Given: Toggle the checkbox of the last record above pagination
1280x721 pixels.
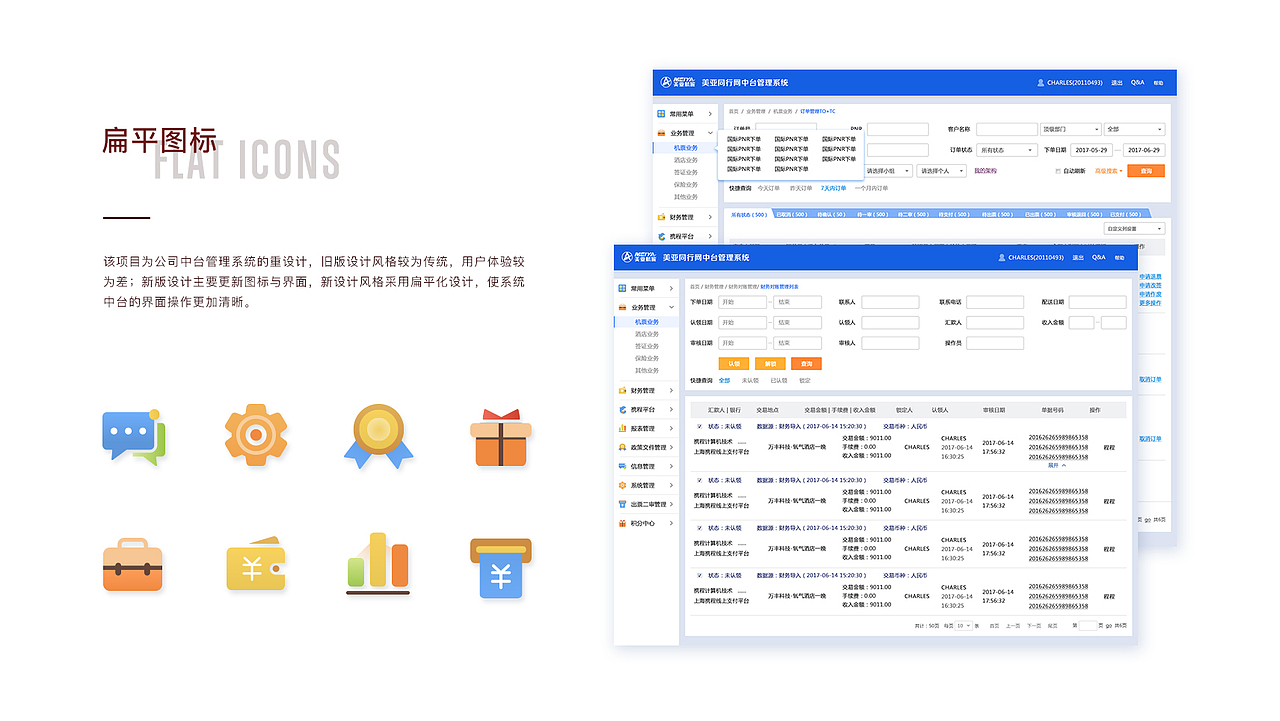Looking at the screenshot, I should click(x=700, y=576).
